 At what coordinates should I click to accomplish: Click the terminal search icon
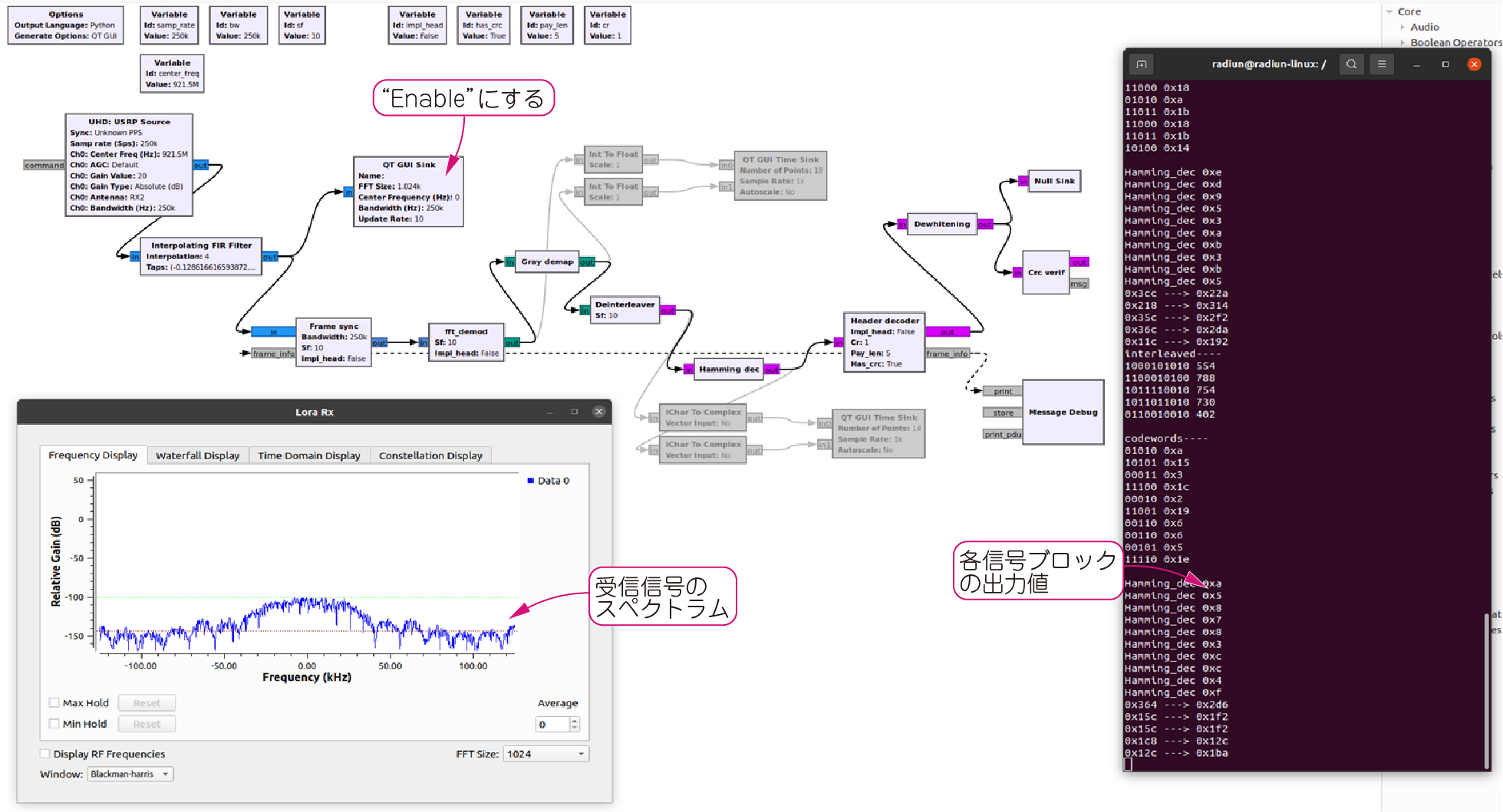tap(1351, 64)
